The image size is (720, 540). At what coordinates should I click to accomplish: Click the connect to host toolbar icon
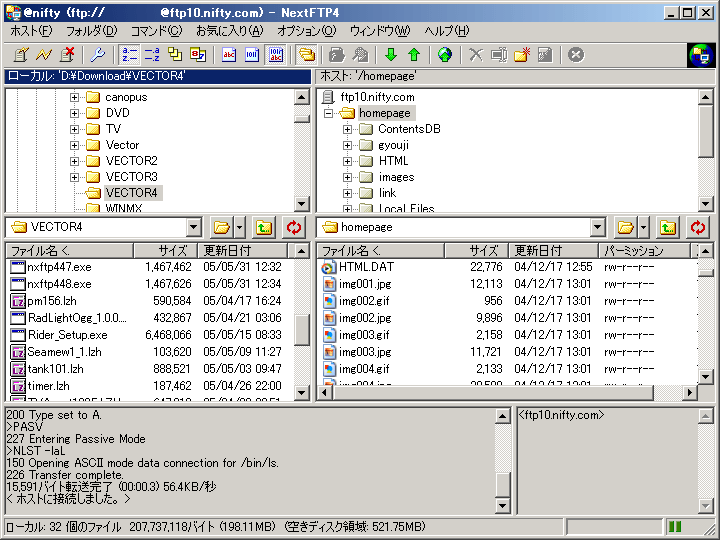21,55
